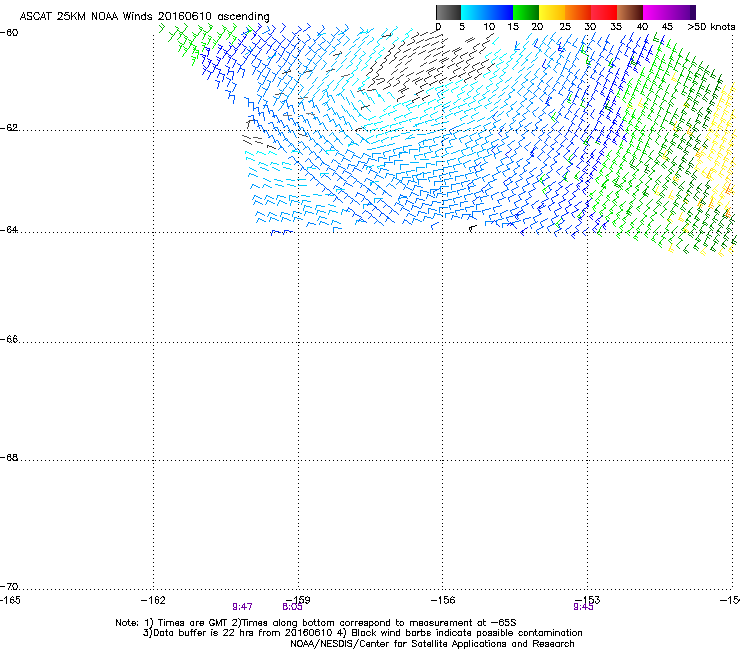
Task: Click the green 15-20 knots legend color
Action: (526, 12)
